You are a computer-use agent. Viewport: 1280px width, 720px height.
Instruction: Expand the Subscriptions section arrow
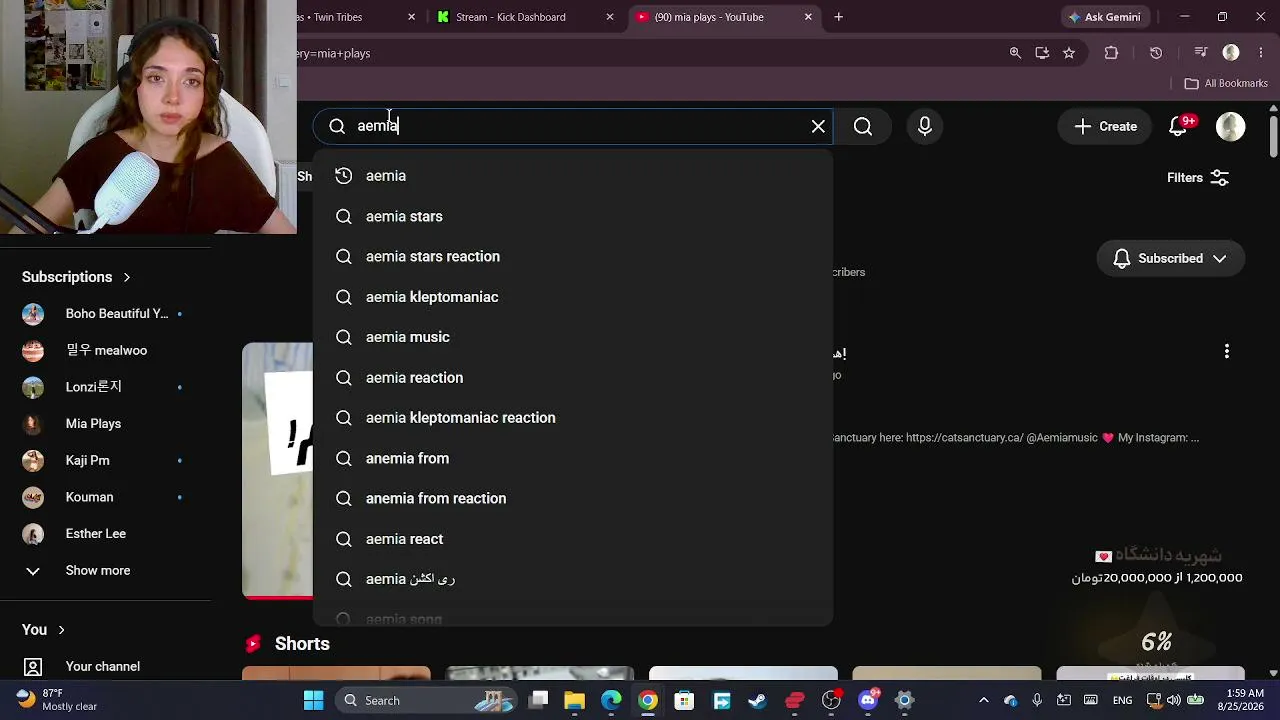(127, 277)
